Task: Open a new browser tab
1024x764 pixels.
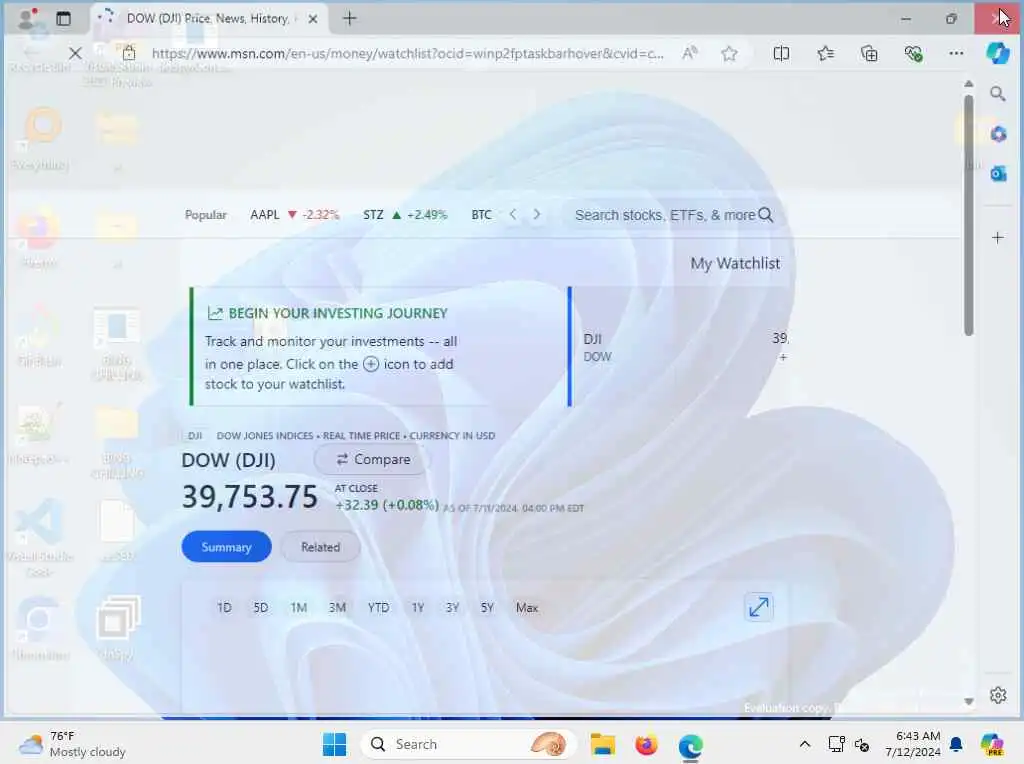Action: coord(349,18)
